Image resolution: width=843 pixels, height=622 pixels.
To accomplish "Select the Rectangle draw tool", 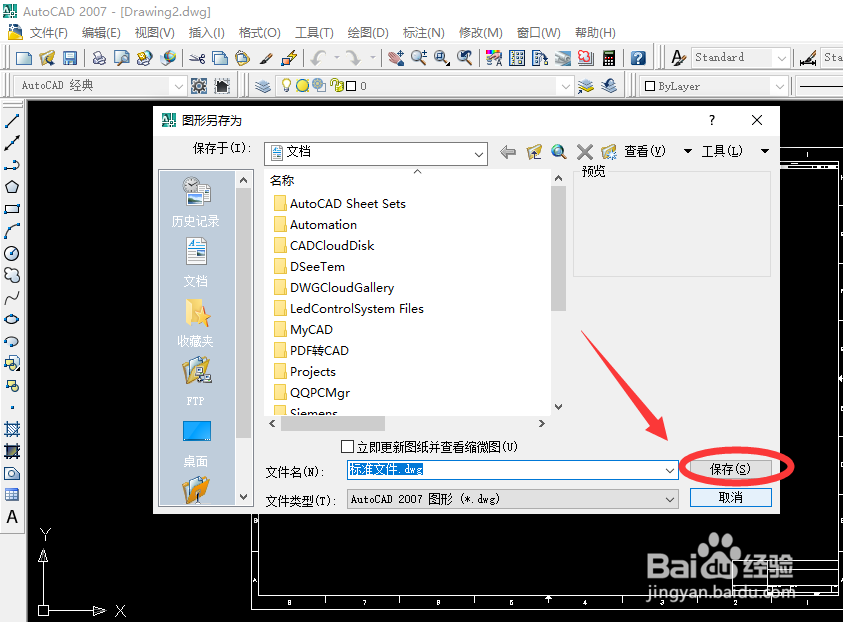I will [12, 209].
